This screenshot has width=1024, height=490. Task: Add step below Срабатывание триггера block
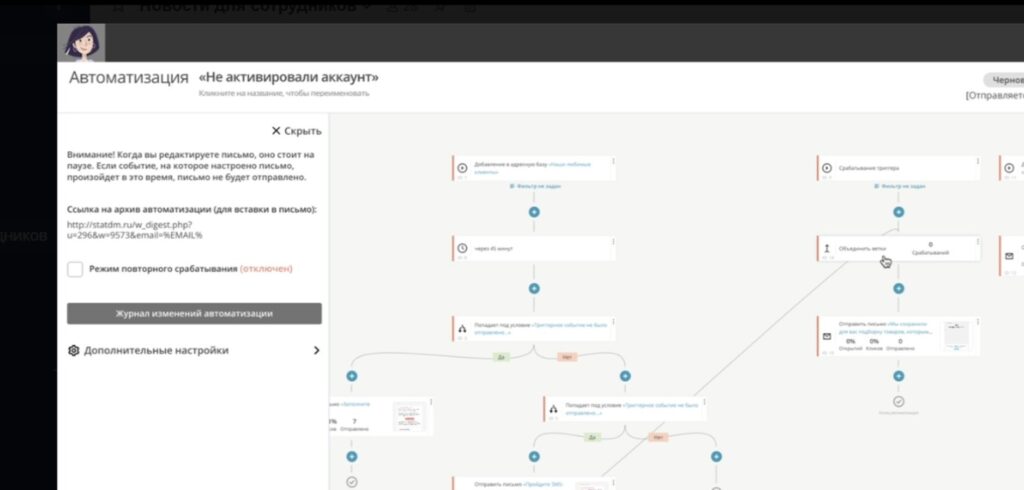pos(899,212)
